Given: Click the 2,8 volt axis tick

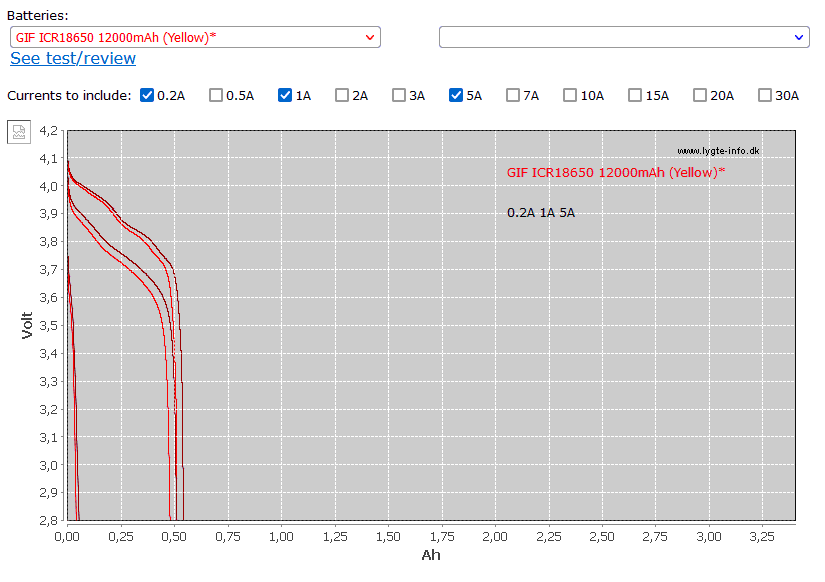Looking at the screenshot, I should [48, 520].
